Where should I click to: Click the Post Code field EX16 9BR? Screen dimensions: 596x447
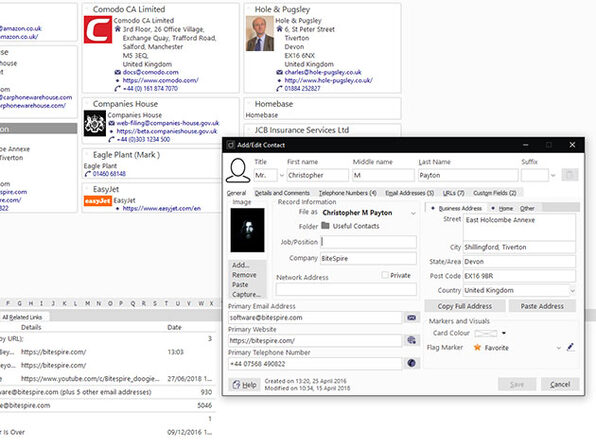[519, 276]
